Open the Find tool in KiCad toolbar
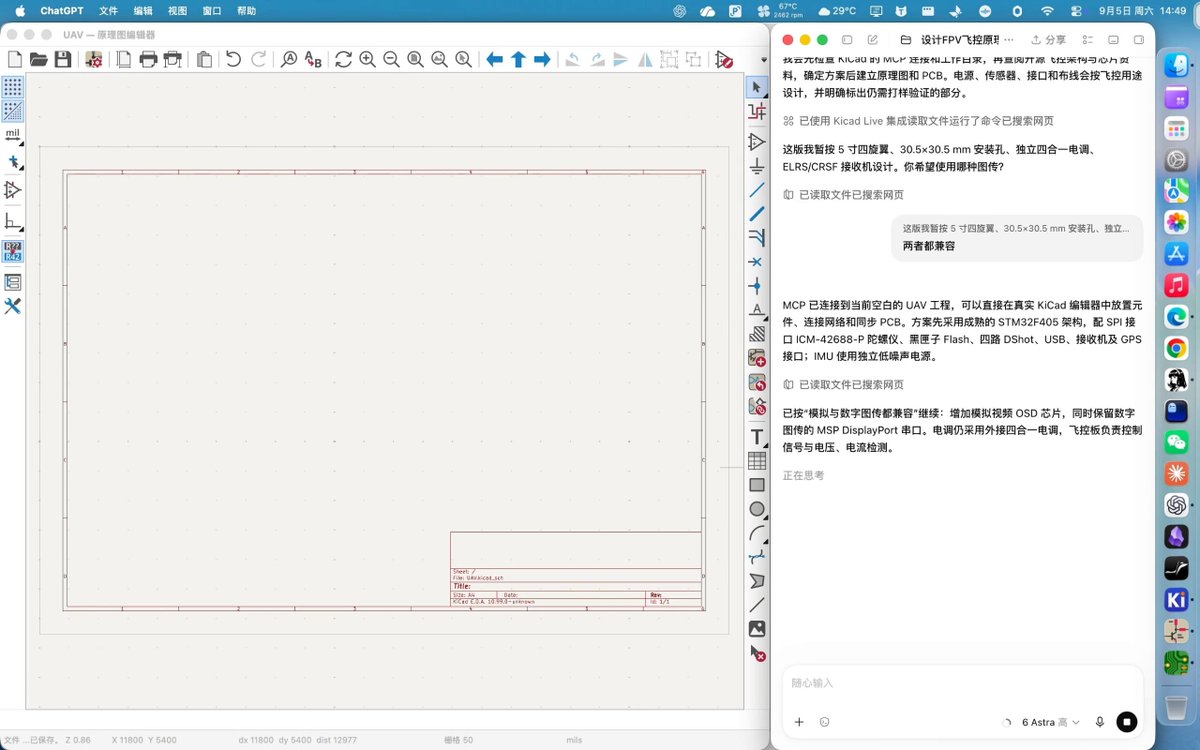 (289, 60)
